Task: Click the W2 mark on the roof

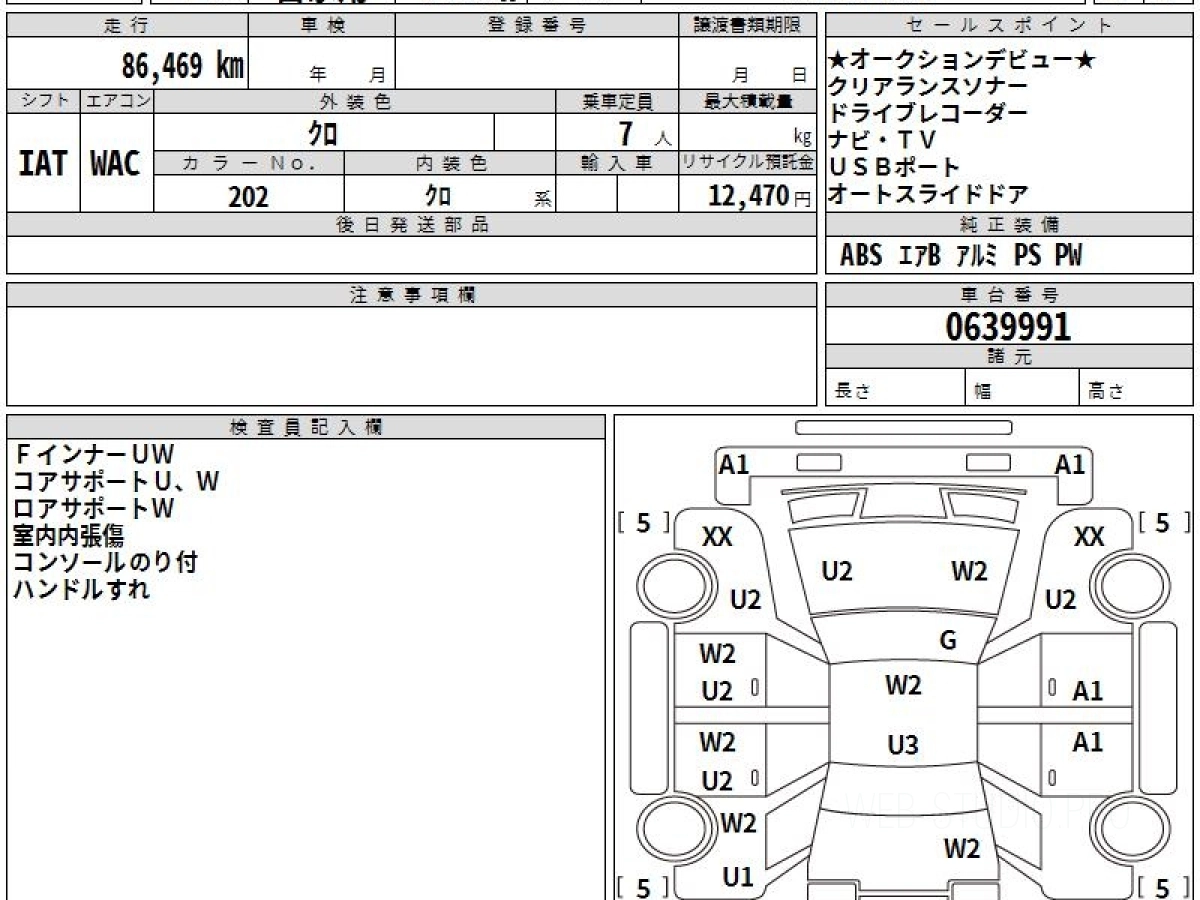Action: [903, 686]
